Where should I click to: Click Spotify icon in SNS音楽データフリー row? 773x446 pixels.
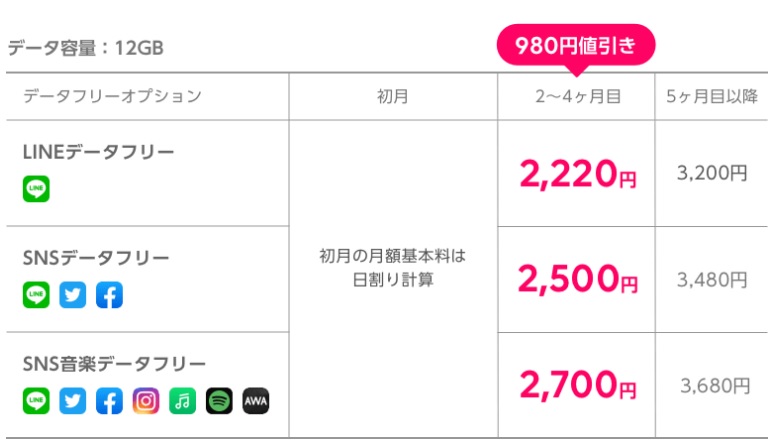[219, 401]
